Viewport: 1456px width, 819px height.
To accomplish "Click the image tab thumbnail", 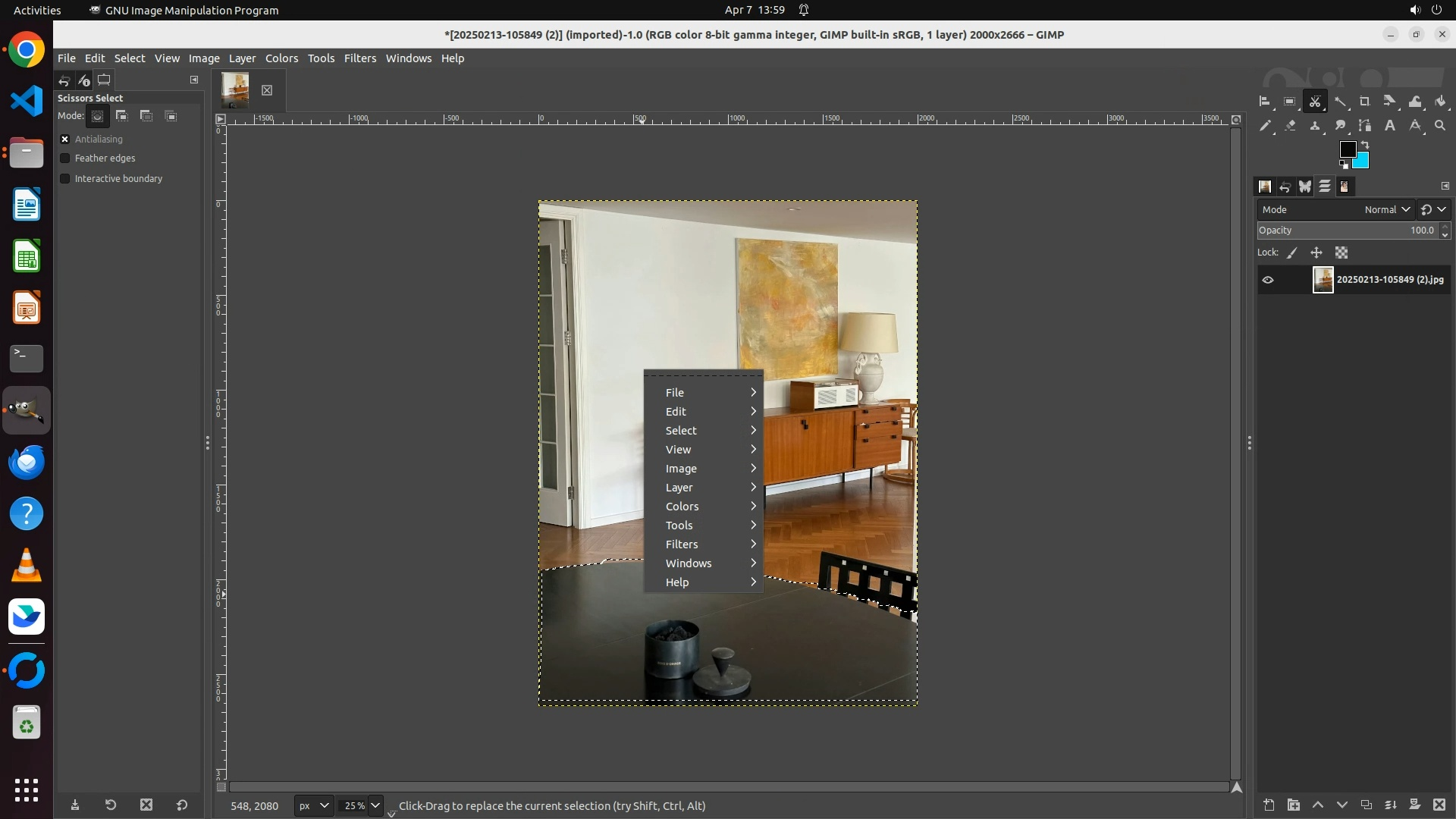I will 235,90.
